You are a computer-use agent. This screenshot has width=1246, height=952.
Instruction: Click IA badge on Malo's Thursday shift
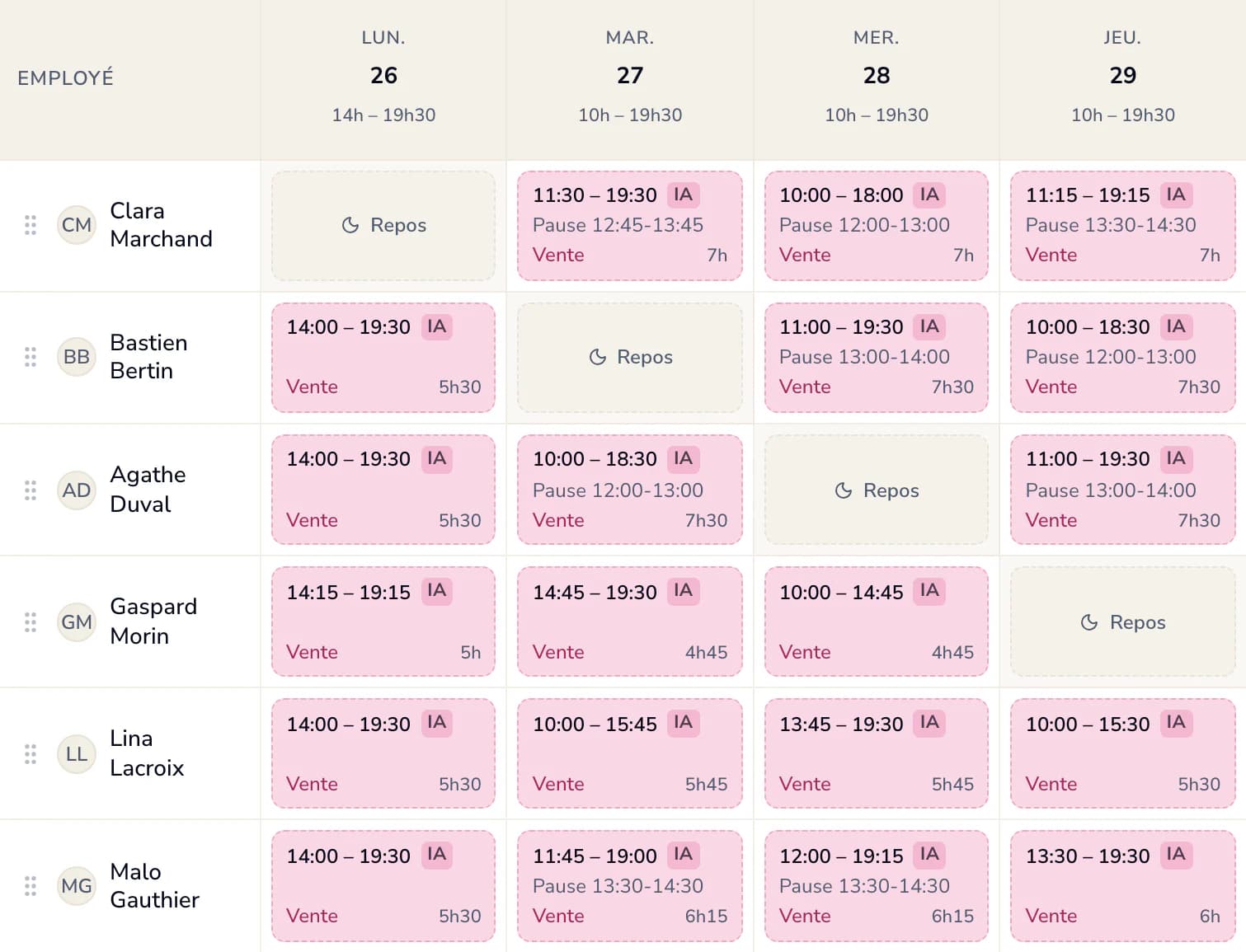tap(1176, 855)
